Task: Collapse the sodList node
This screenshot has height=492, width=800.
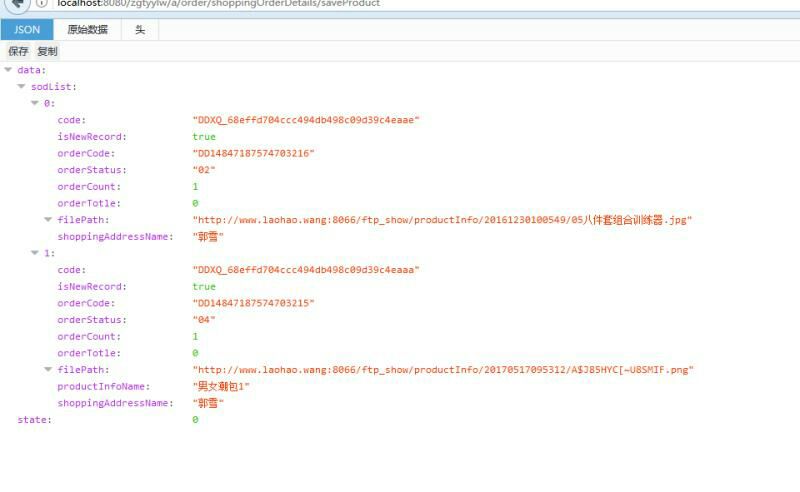Action: tap(22, 87)
